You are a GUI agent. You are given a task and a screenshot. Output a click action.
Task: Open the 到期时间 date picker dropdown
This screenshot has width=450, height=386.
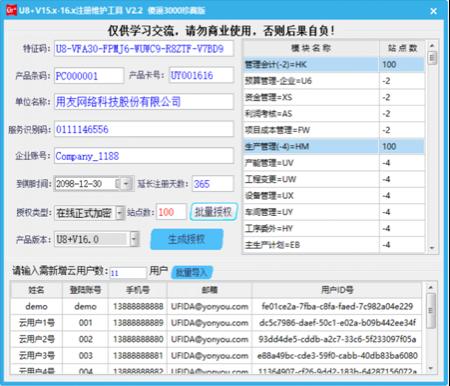click(x=126, y=183)
